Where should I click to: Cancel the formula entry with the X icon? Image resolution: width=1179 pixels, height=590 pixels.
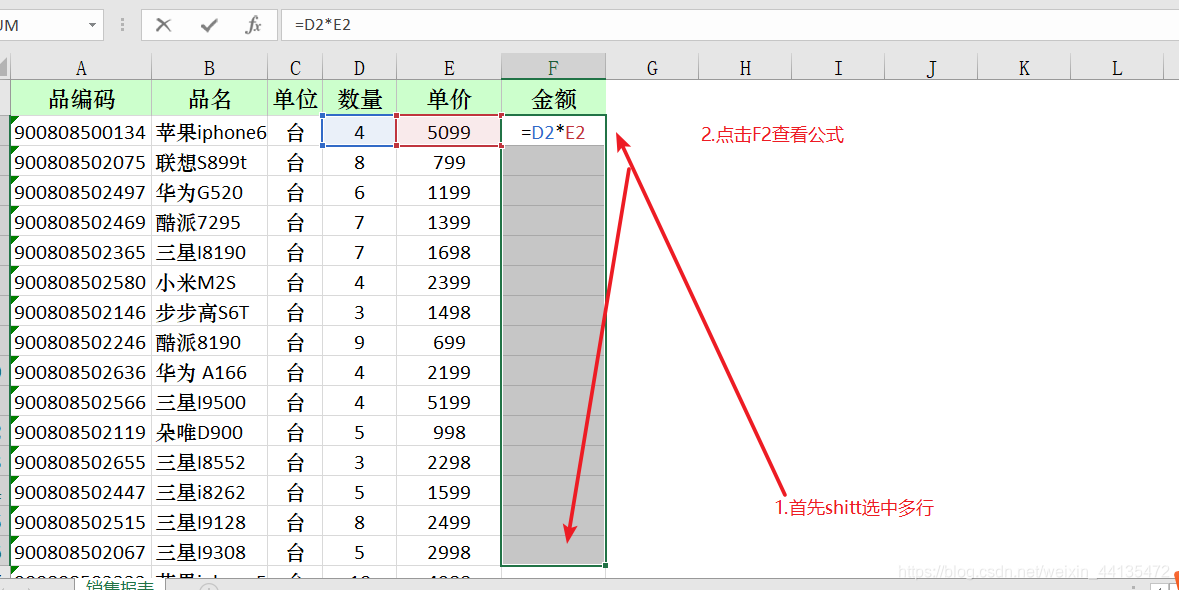165,25
